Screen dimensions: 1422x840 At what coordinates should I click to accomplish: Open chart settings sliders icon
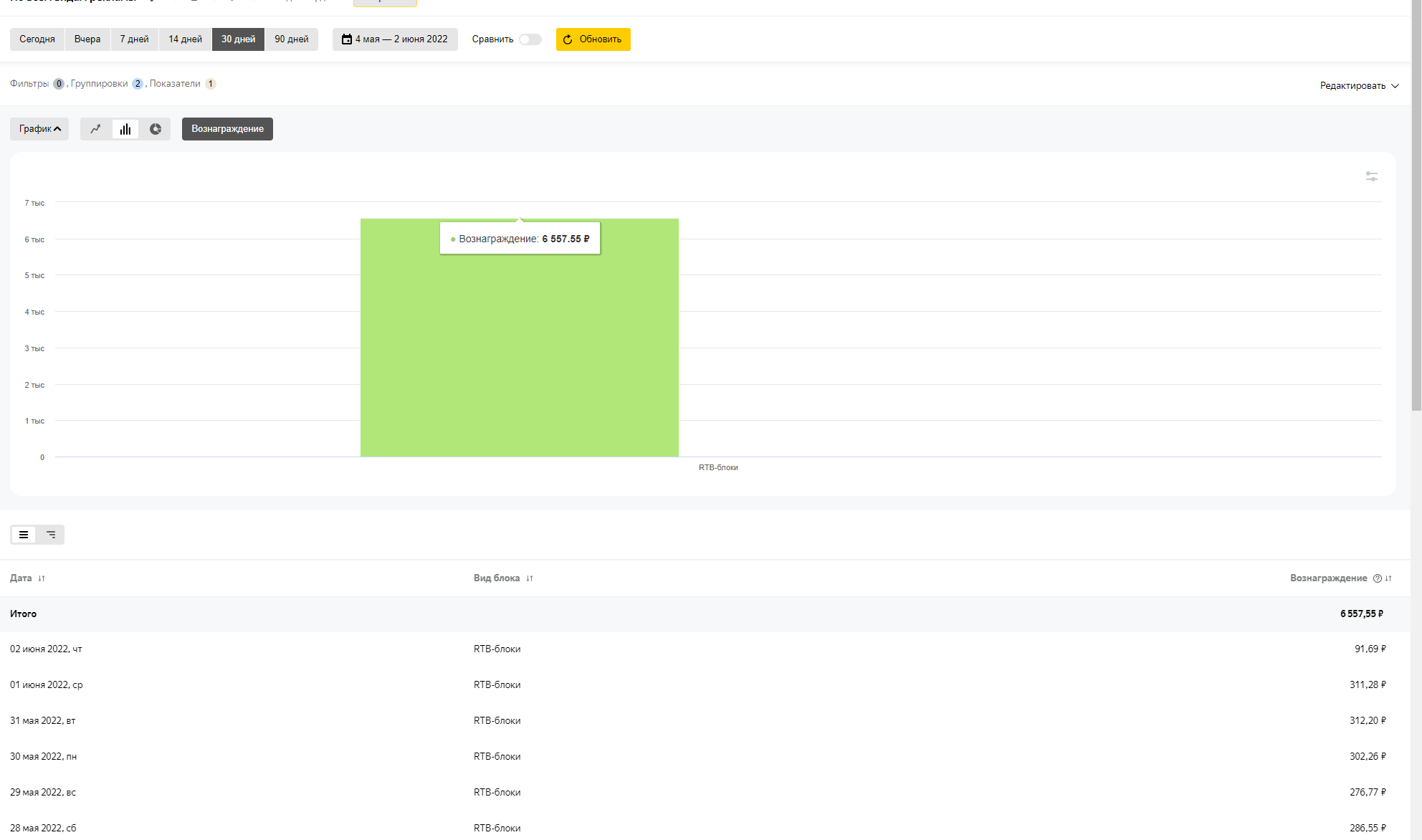click(1371, 176)
